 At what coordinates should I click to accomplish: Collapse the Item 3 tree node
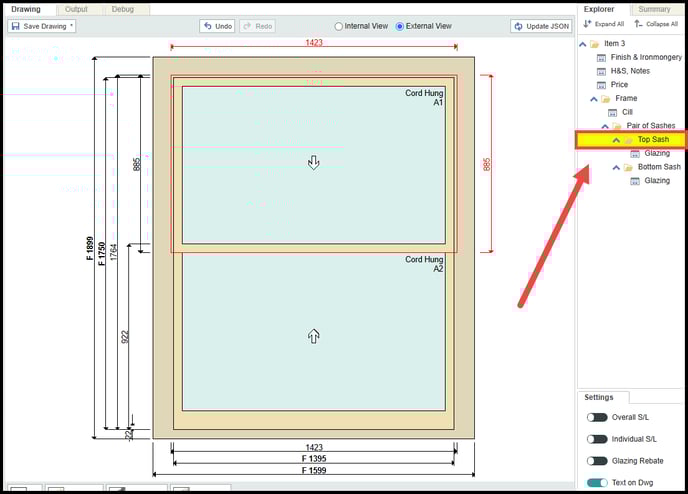point(583,44)
